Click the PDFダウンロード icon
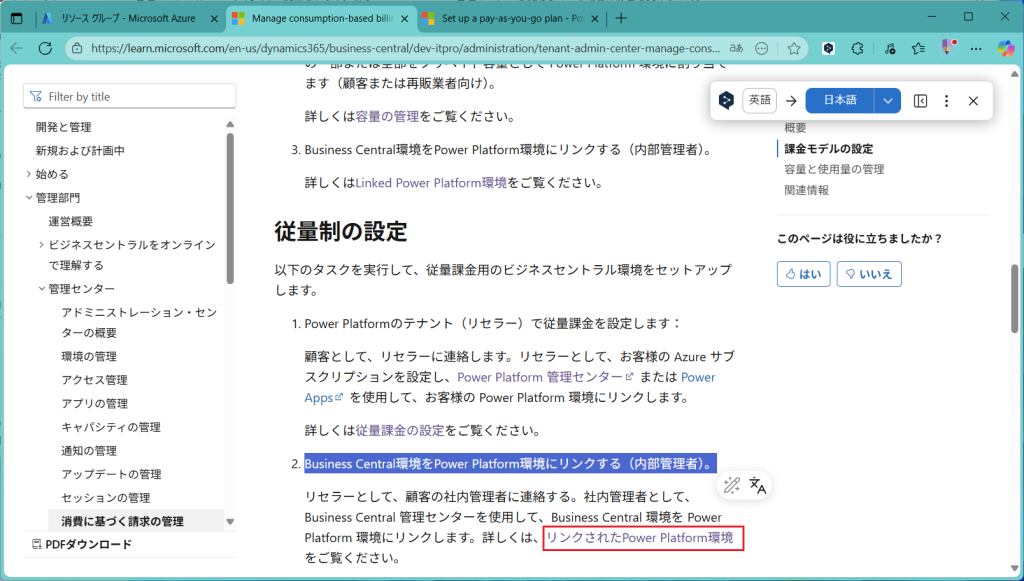The height and width of the screenshot is (581, 1024). 37,544
